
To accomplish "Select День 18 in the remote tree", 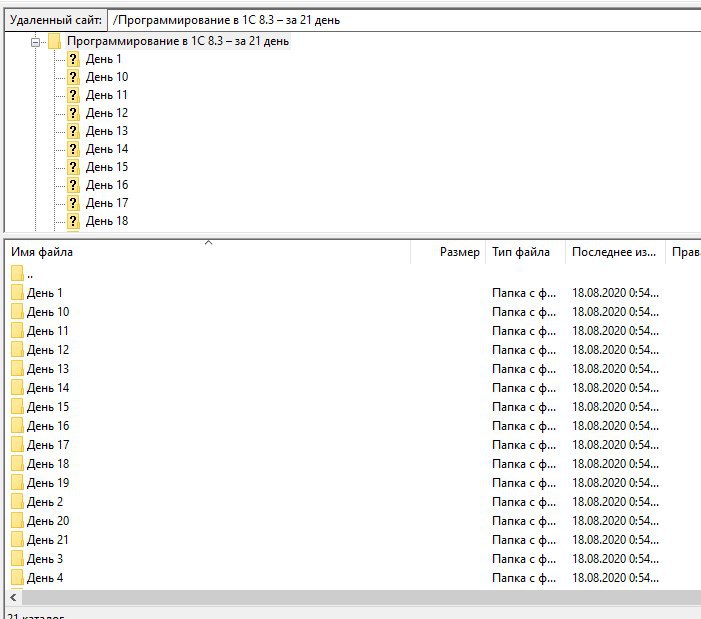I will [107, 221].
